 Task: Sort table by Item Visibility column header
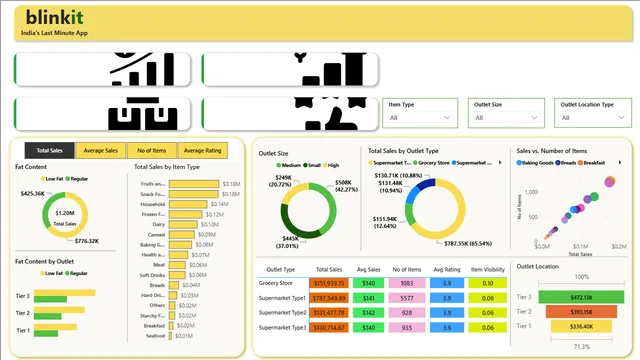click(488, 269)
